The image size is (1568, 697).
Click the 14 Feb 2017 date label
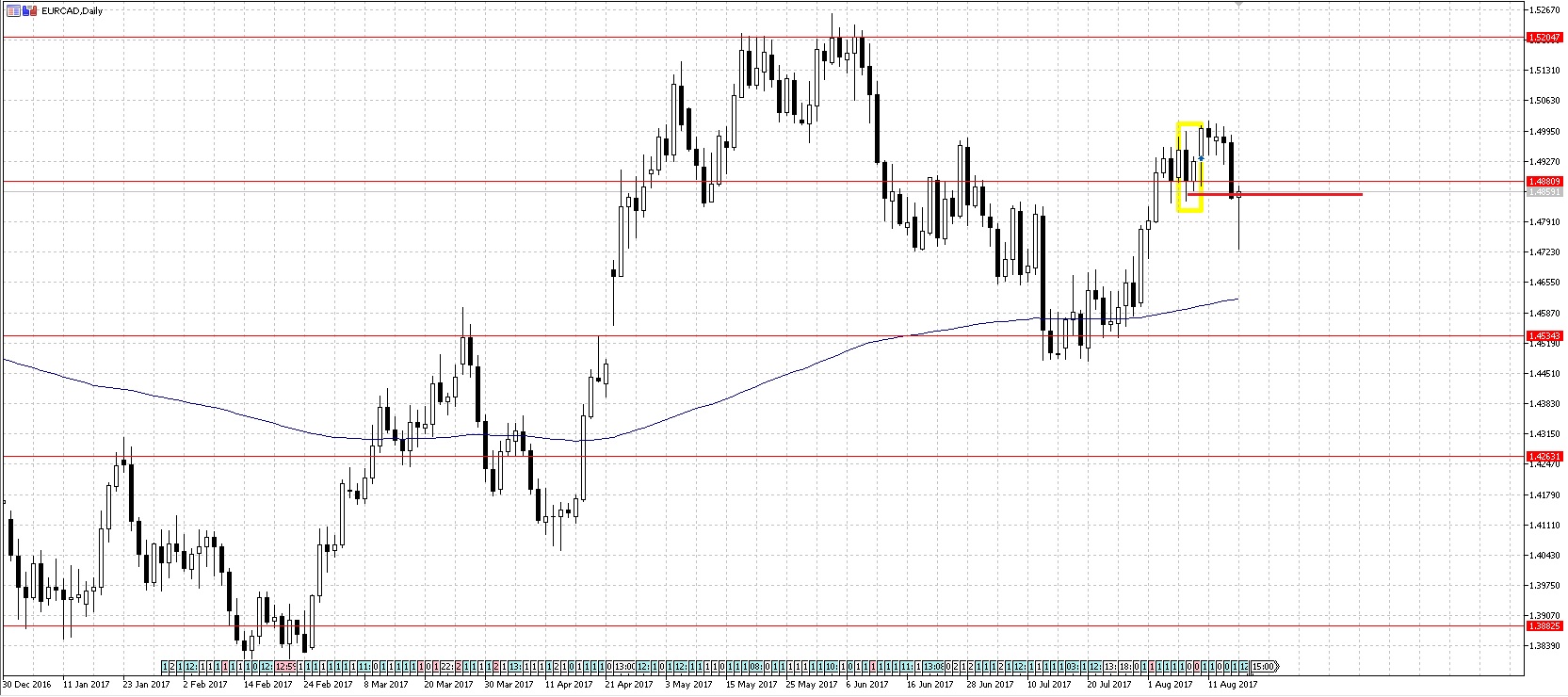click(268, 685)
